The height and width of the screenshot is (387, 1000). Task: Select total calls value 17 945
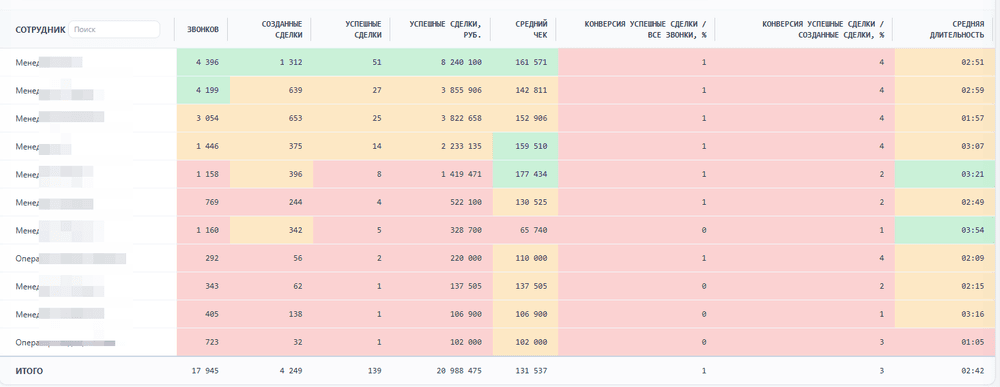click(x=205, y=371)
